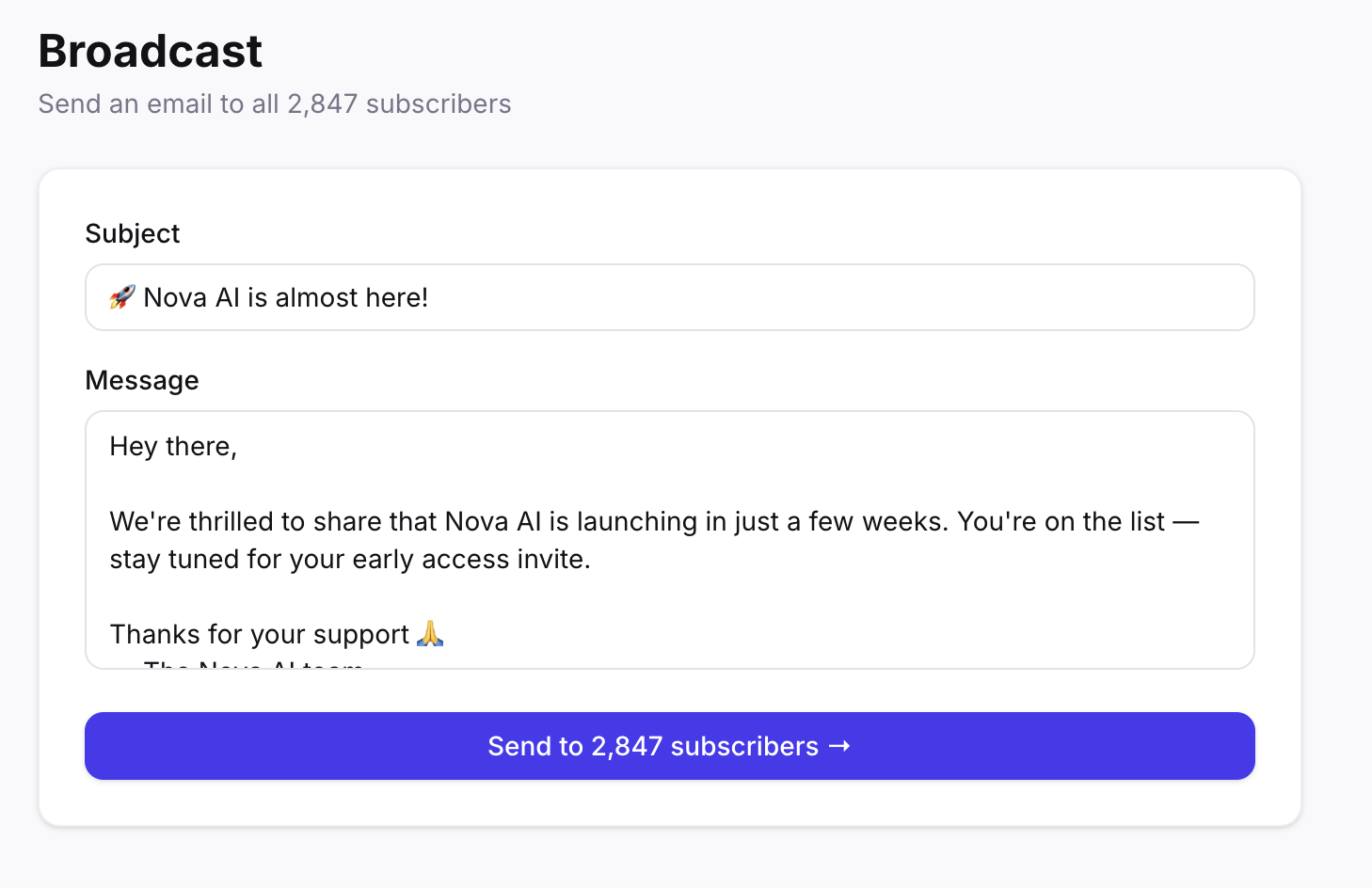Click the Broadcast page heading
Image resolution: width=1372 pixels, height=888 pixels.
pyautogui.click(x=151, y=51)
